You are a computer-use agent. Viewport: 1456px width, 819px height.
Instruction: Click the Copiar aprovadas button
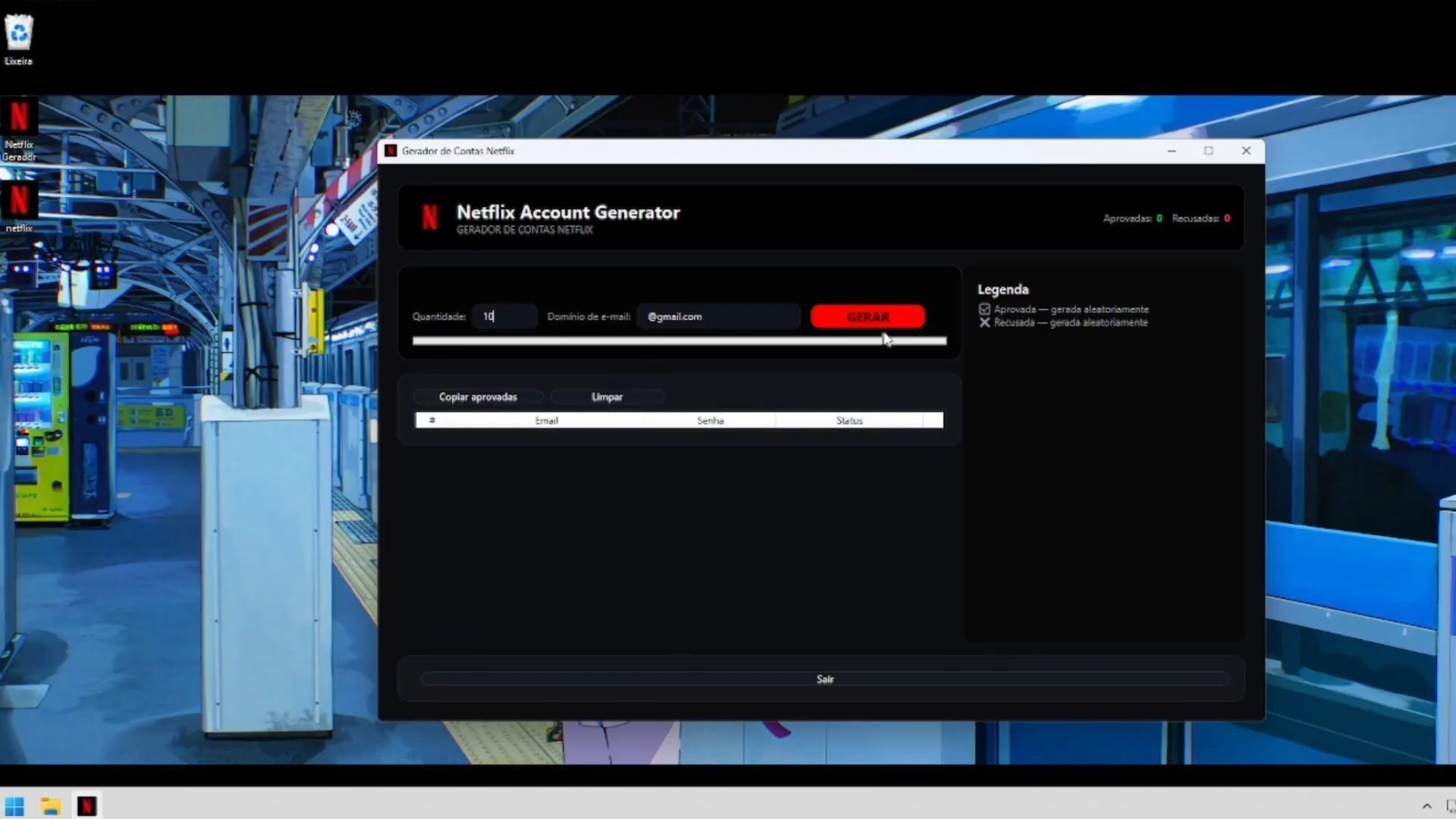(478, 397)
